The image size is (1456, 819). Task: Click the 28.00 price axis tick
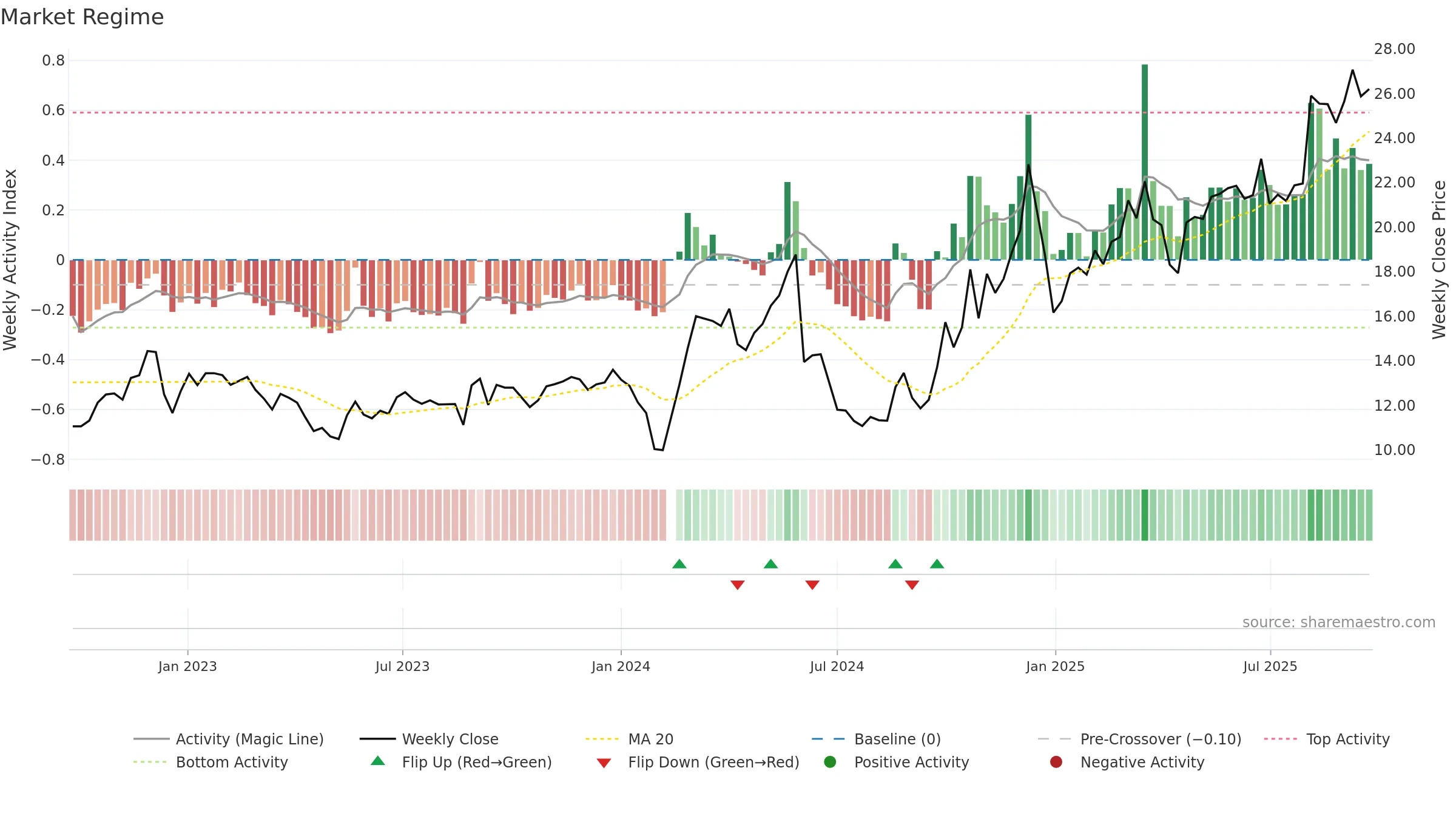[1394, 49]
